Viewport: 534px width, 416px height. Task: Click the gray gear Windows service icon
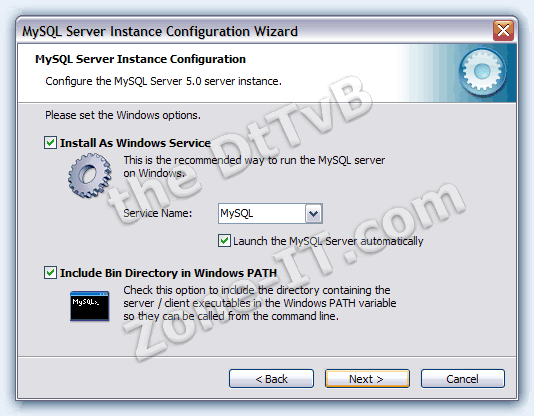coord(90,175)
